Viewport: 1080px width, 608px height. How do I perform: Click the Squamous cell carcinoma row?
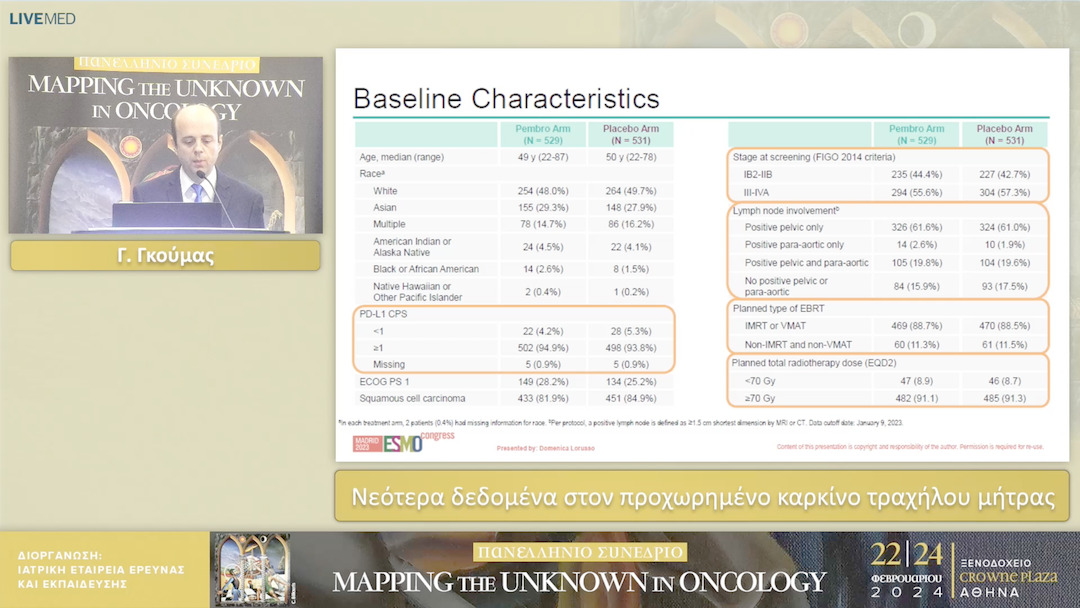point(514,398)
